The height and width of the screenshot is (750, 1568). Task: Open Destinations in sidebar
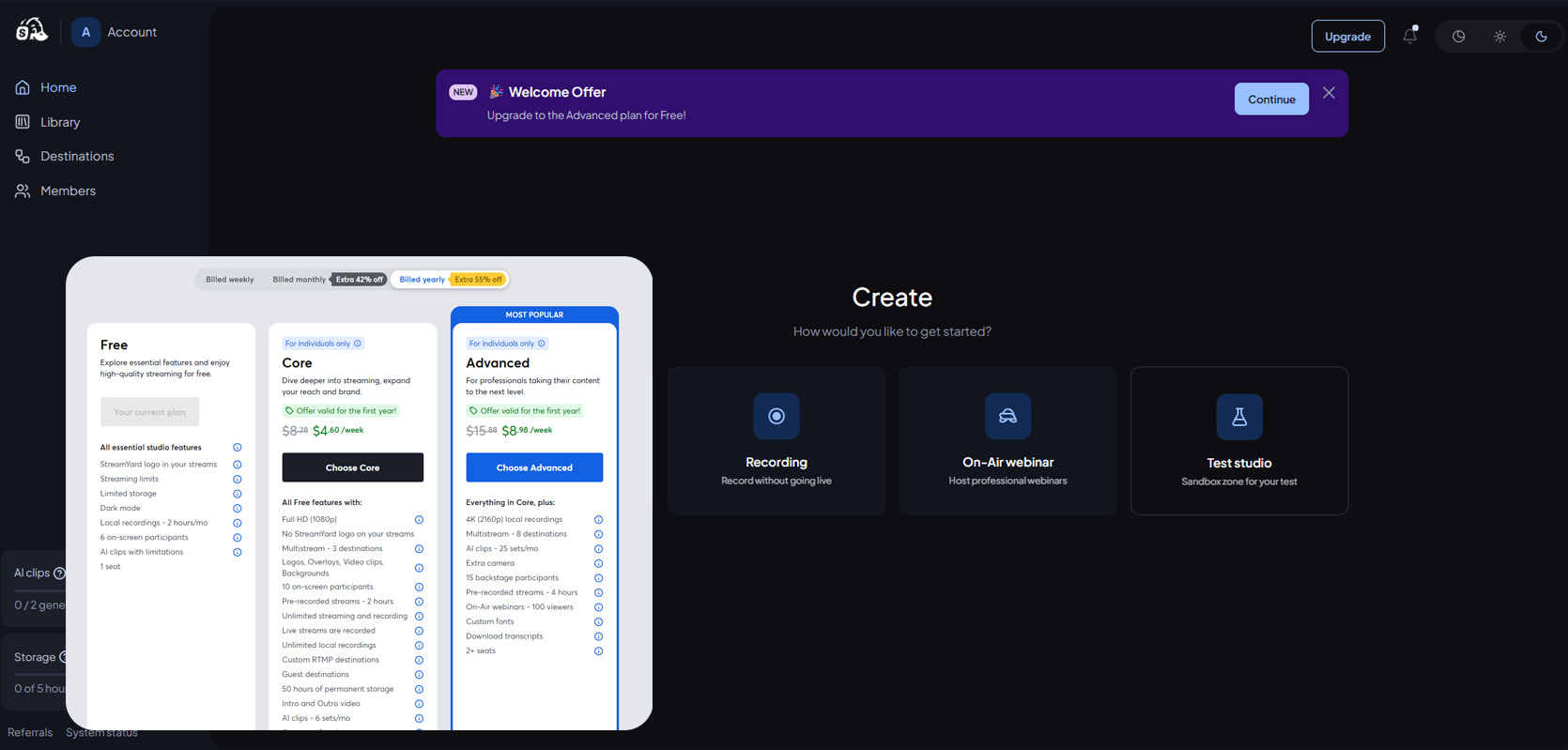pyautogui.click(x=77, y=156)
